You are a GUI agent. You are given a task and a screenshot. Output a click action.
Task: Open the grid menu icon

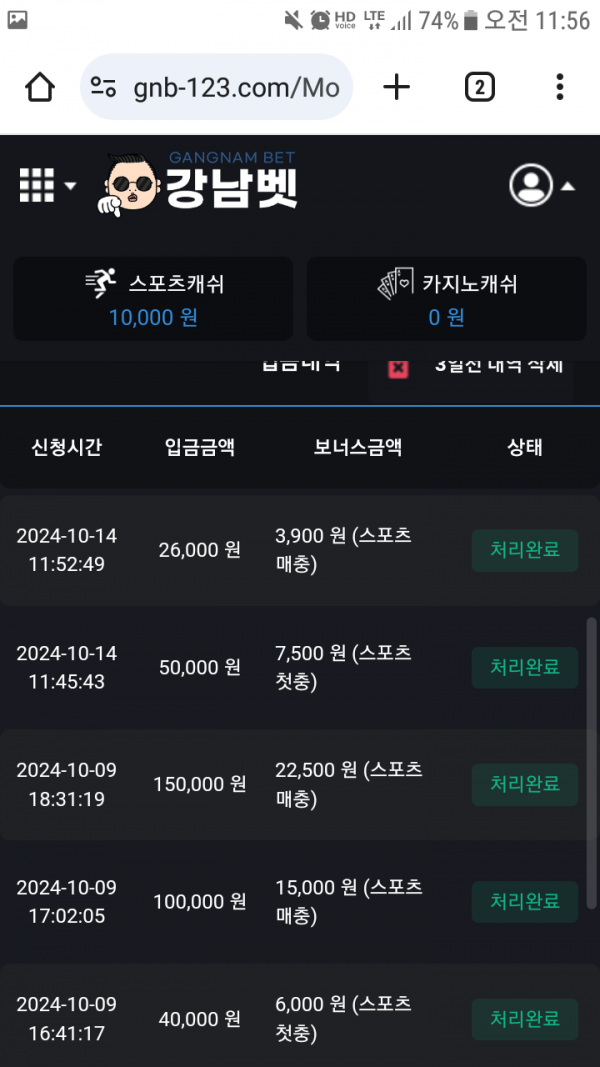pos(36,185)
